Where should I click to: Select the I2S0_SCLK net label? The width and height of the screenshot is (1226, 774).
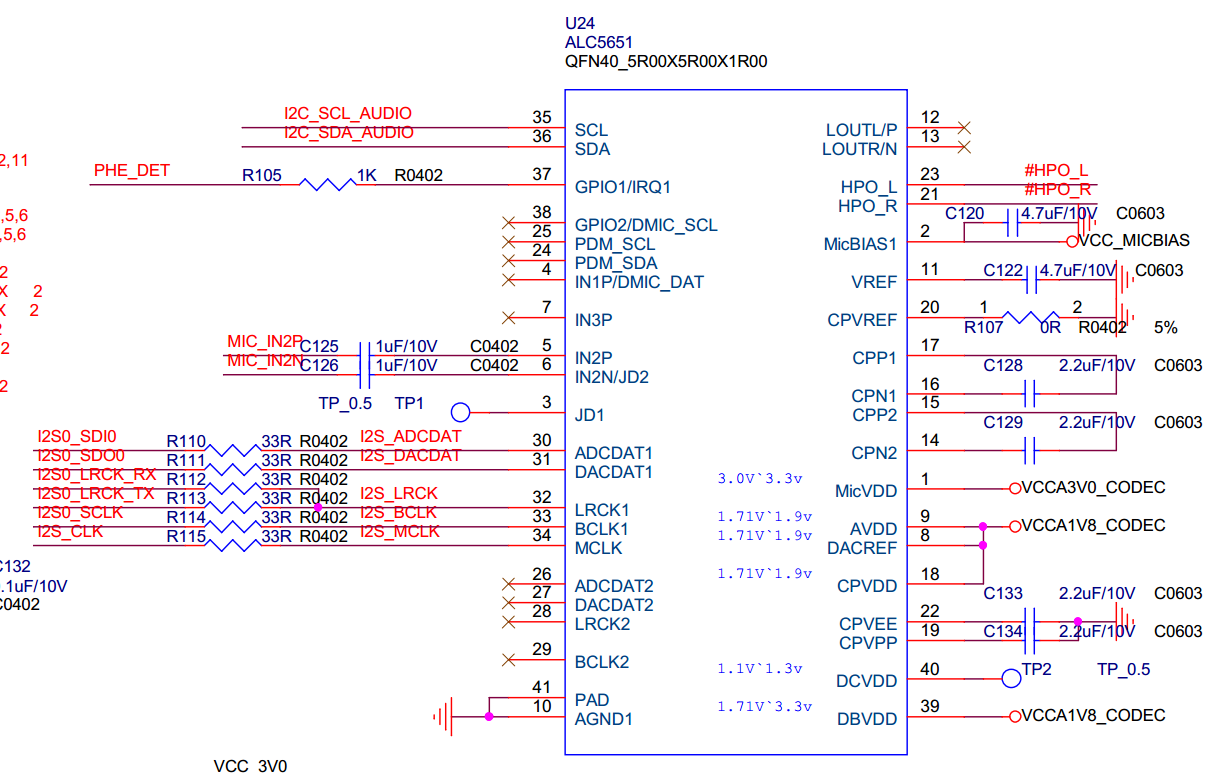click(80, 513)
